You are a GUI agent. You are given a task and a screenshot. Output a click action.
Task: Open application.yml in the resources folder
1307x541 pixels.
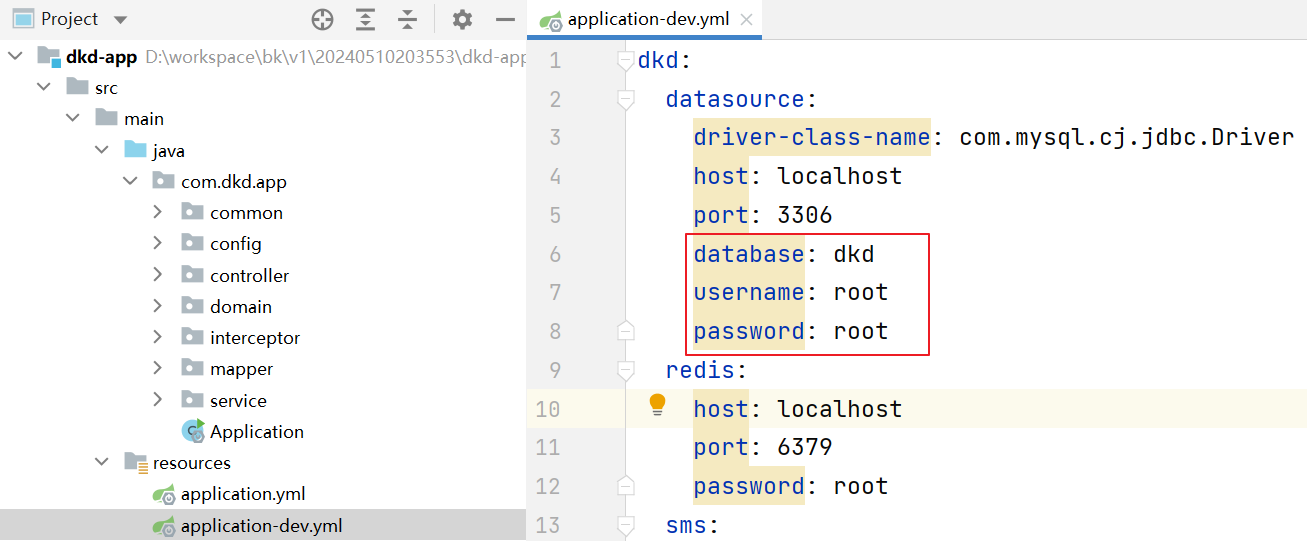(x=242, y=494)
